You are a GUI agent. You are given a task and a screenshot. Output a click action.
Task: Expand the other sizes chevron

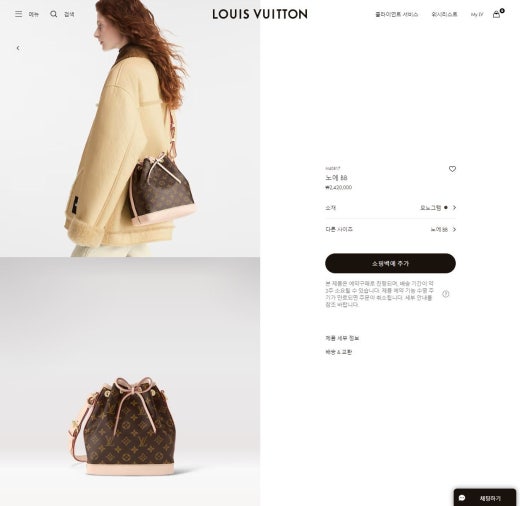[x=454, y=229]
